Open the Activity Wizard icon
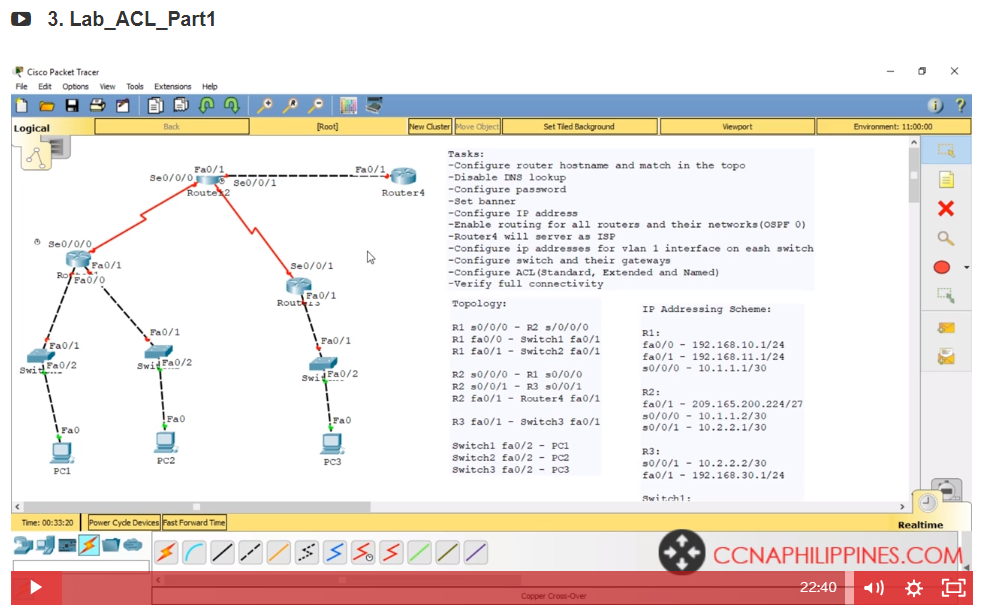 point(123,106)
